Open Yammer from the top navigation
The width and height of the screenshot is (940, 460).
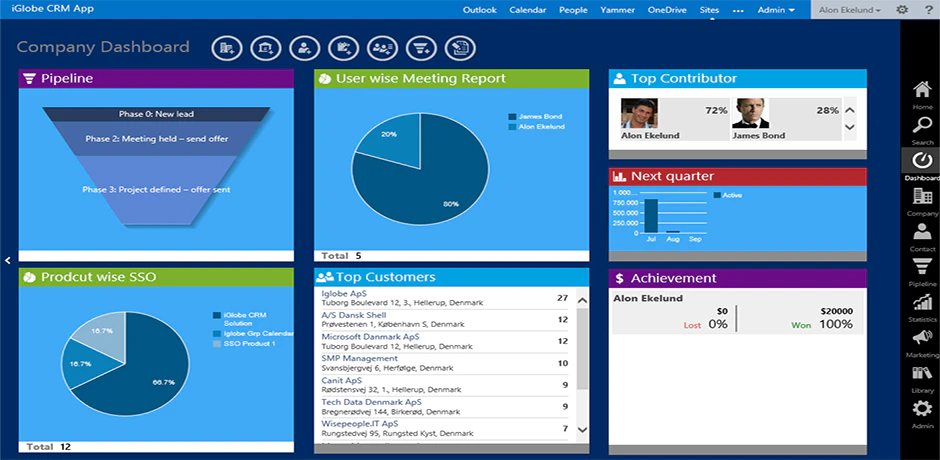tap(618, 10)
